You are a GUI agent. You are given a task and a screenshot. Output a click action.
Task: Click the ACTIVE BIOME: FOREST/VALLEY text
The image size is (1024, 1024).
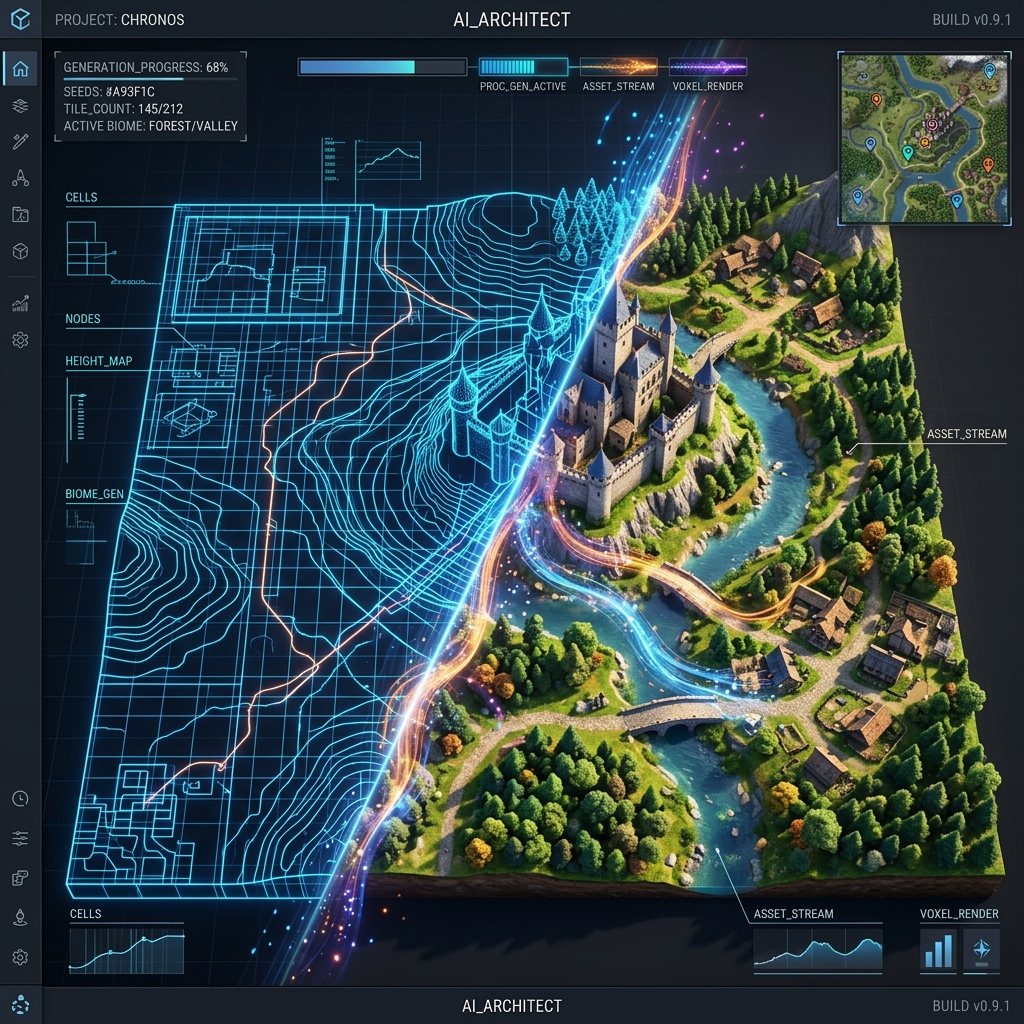[151, 125]
